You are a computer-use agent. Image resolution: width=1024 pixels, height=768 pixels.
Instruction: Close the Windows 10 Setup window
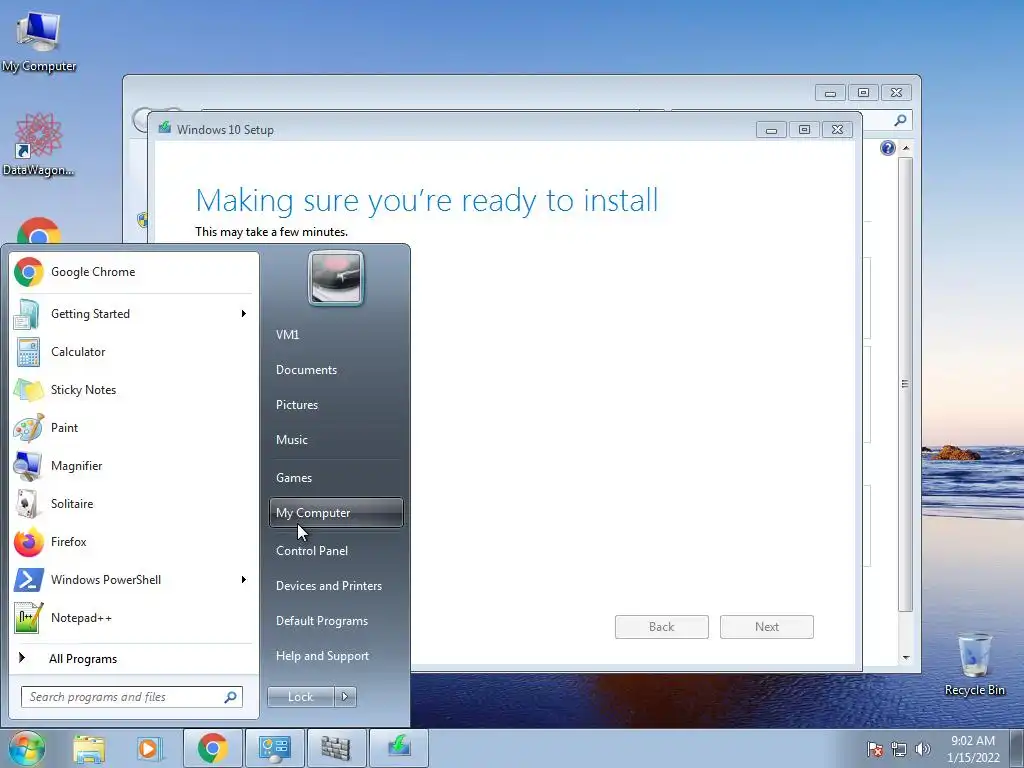837,130
